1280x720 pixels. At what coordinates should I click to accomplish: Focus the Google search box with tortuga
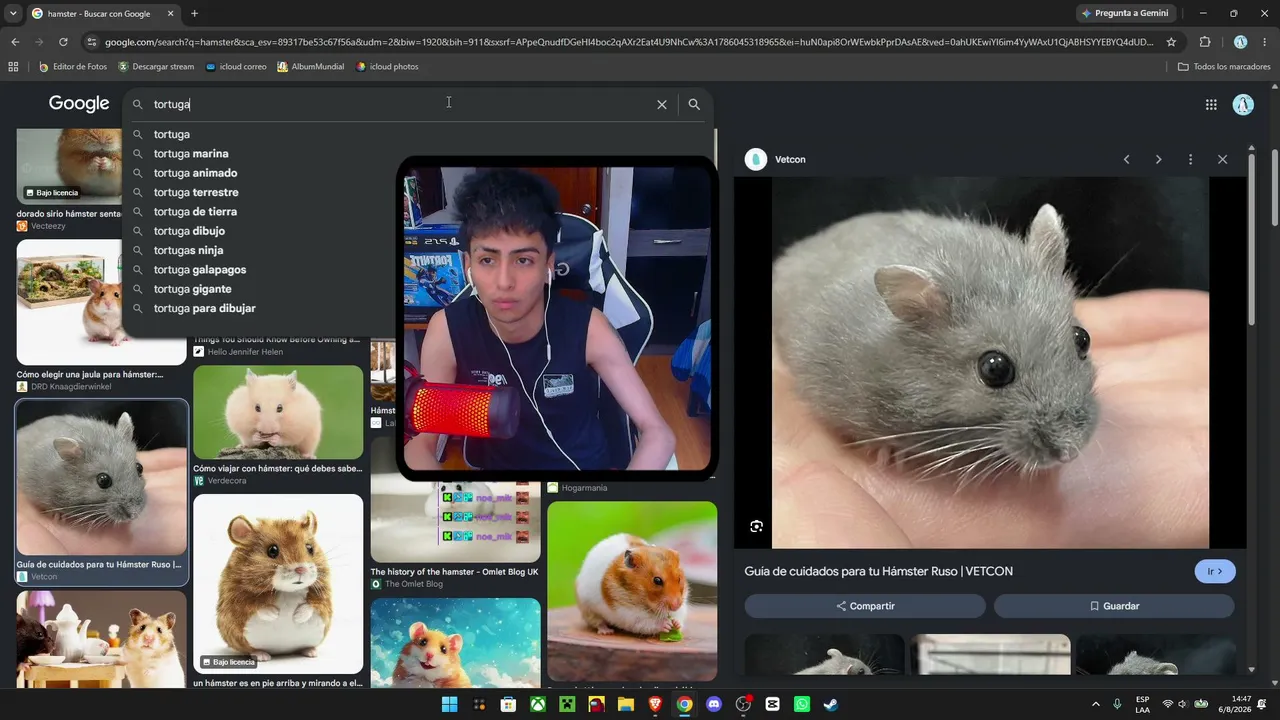pos(400,104)
